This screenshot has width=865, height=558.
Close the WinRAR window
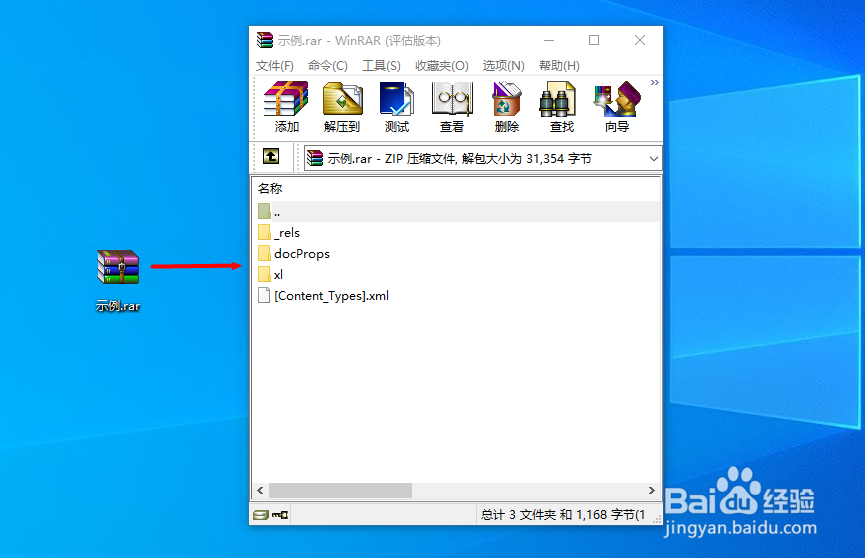click(640, 40)
